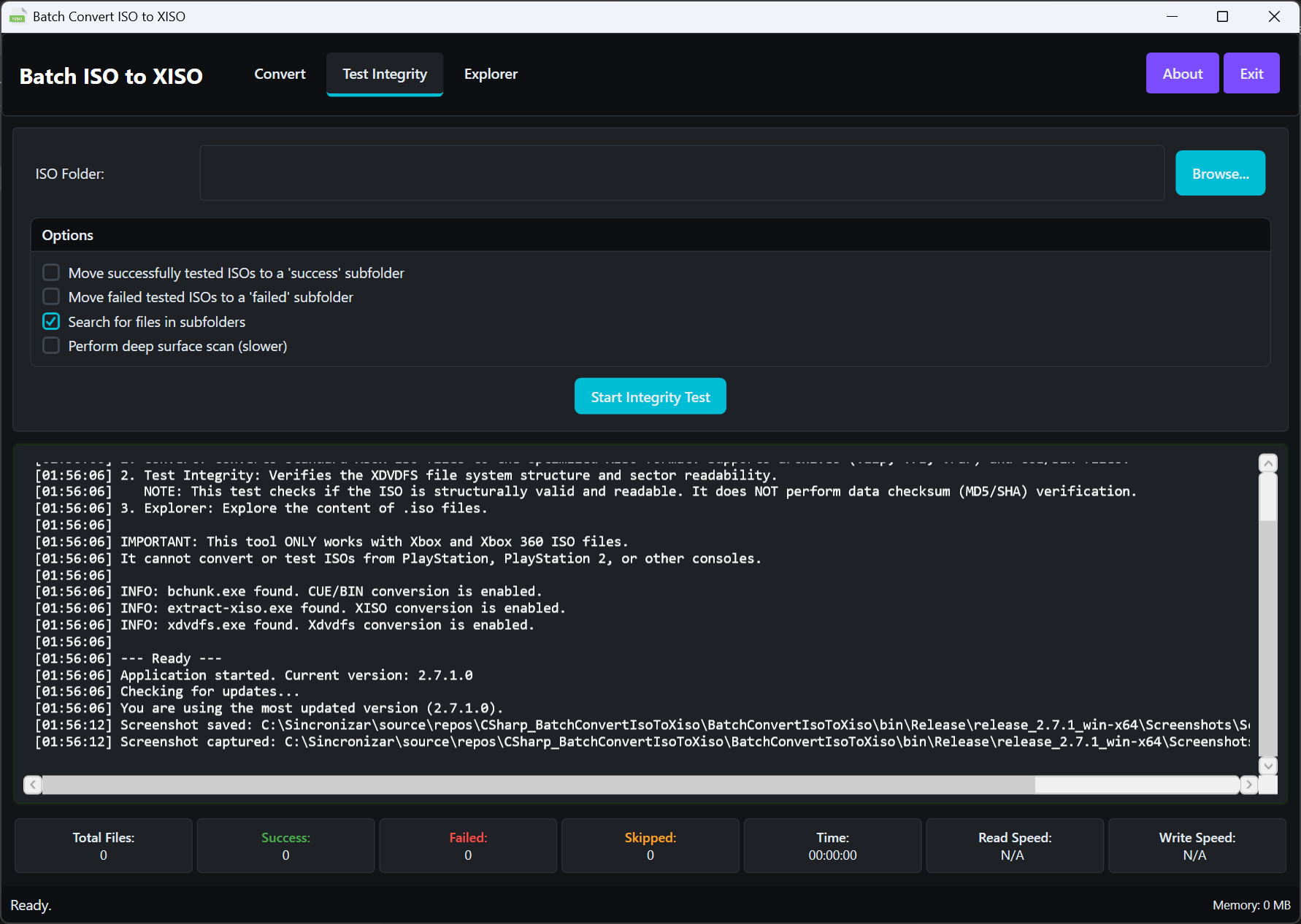The height and width of the screenshot is (924, 1301).
Task: Click the orange 'Skipped:' counter
Action: pos(650,846)
